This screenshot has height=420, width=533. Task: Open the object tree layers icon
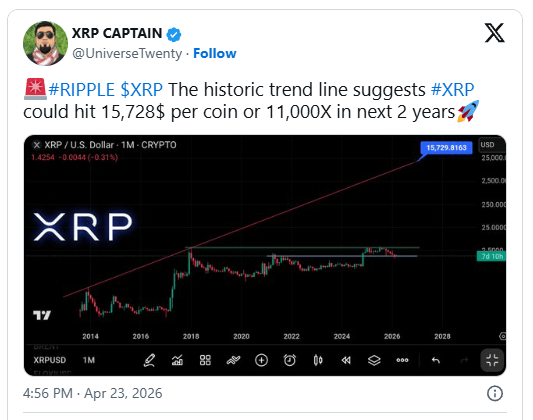click(x=374, y=360)
